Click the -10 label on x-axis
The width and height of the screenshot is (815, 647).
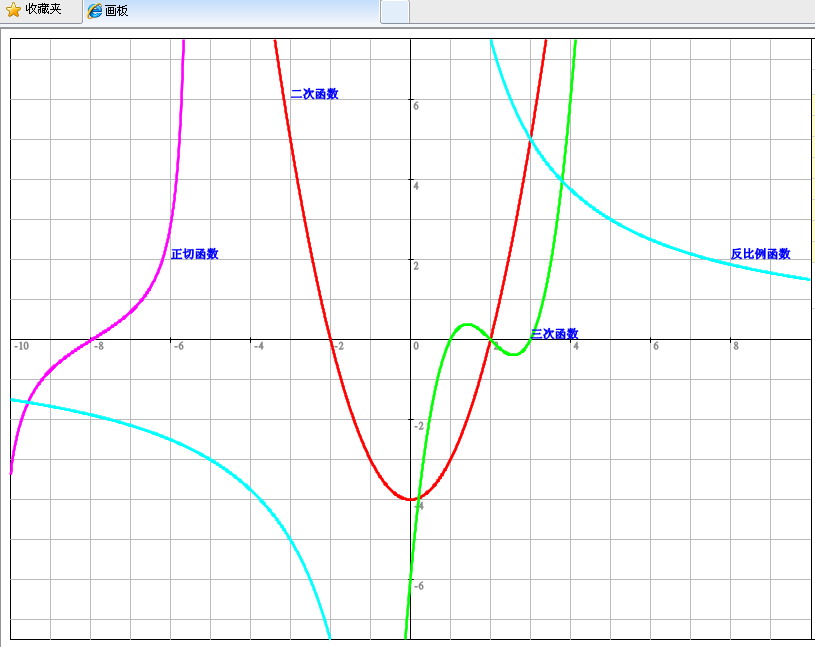tap(20, 346)
